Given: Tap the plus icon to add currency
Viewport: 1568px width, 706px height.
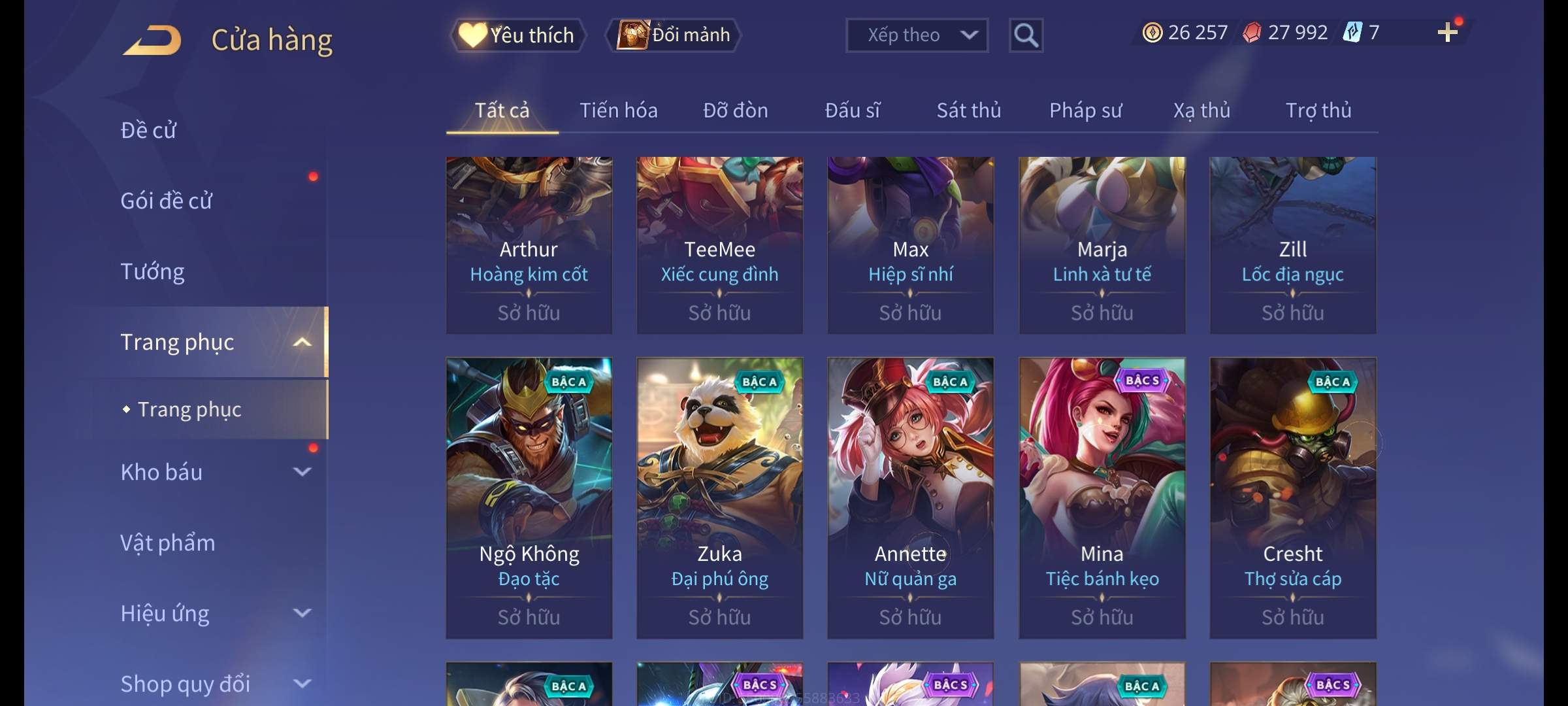Looking at the screenshot, I should [1448, 32].
